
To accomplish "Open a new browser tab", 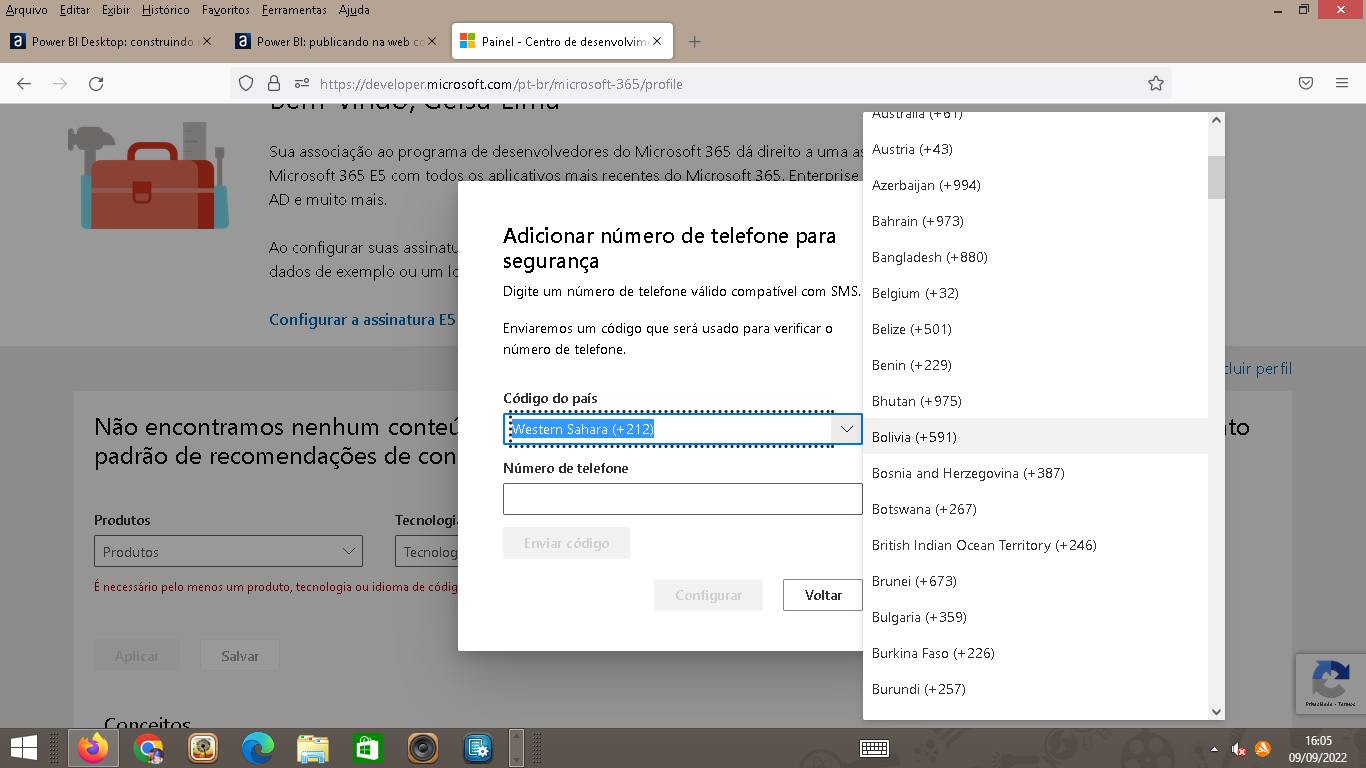I will pos(695,42).
